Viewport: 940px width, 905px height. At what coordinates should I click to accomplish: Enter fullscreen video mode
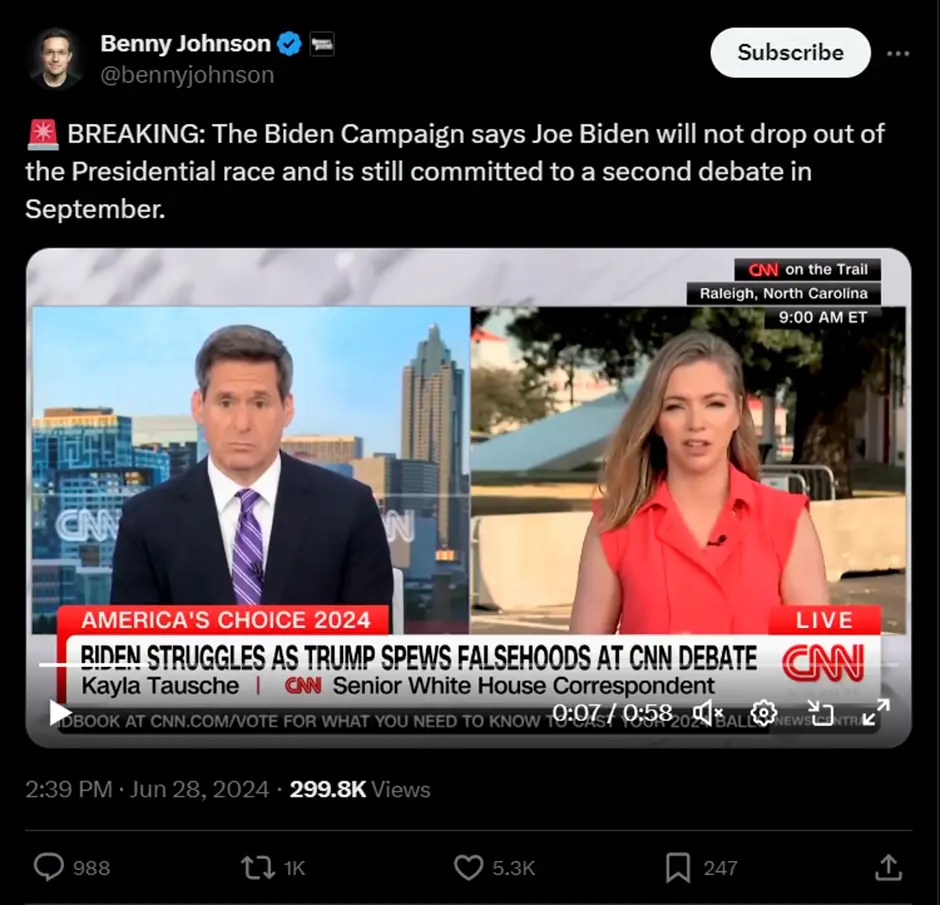pos(876,713)
